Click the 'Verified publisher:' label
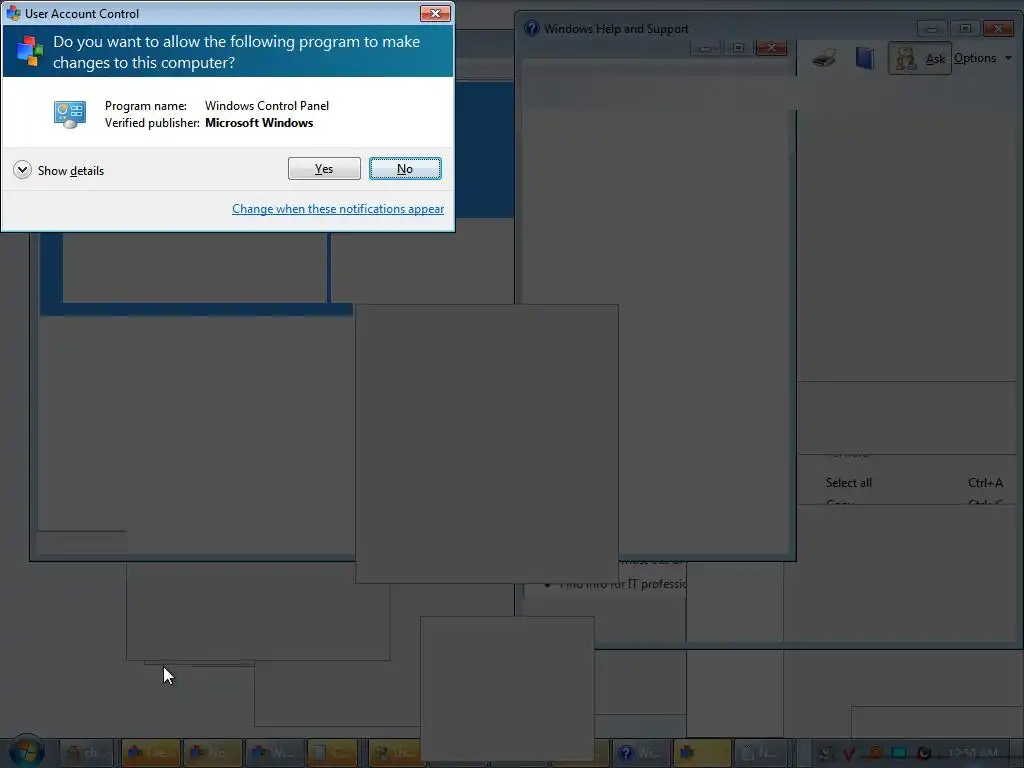Image resolution: width=1024 pixels, height=768 pixels. (152, 123)
